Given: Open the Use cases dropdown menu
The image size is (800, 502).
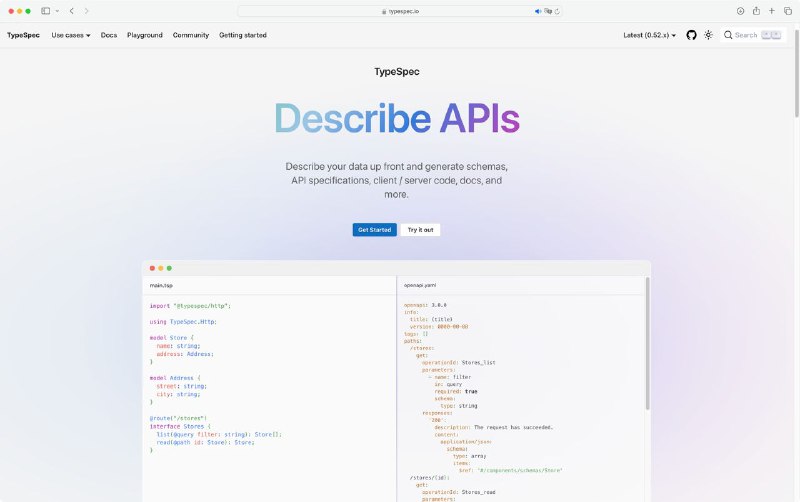Looking at the screenshot, I should [x=71, y=35].
